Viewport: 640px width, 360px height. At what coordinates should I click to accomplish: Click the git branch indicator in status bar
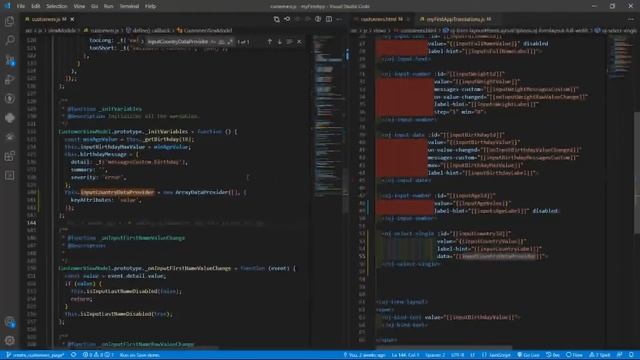35,355
